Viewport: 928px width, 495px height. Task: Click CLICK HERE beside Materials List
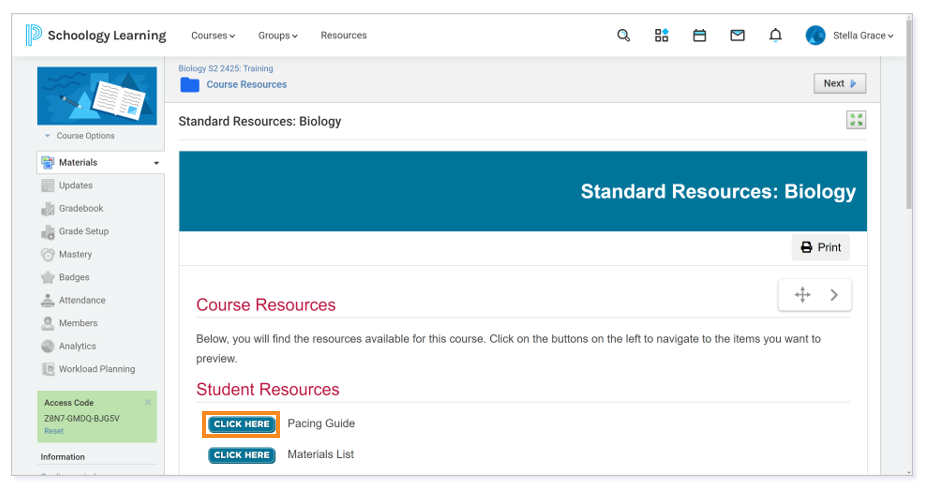pos(241,455)
